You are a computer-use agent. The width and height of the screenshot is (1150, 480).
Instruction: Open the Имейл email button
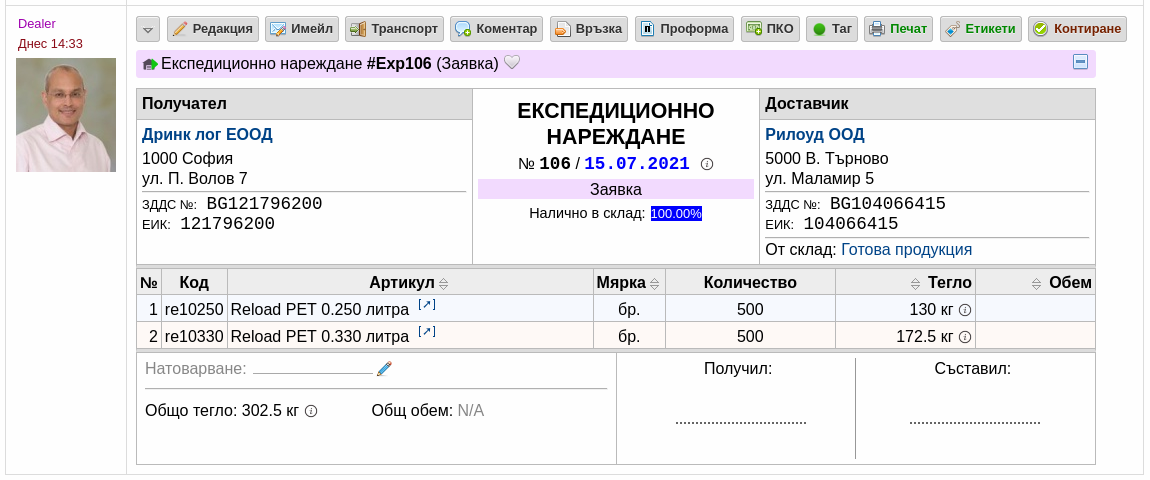point(301,29)
